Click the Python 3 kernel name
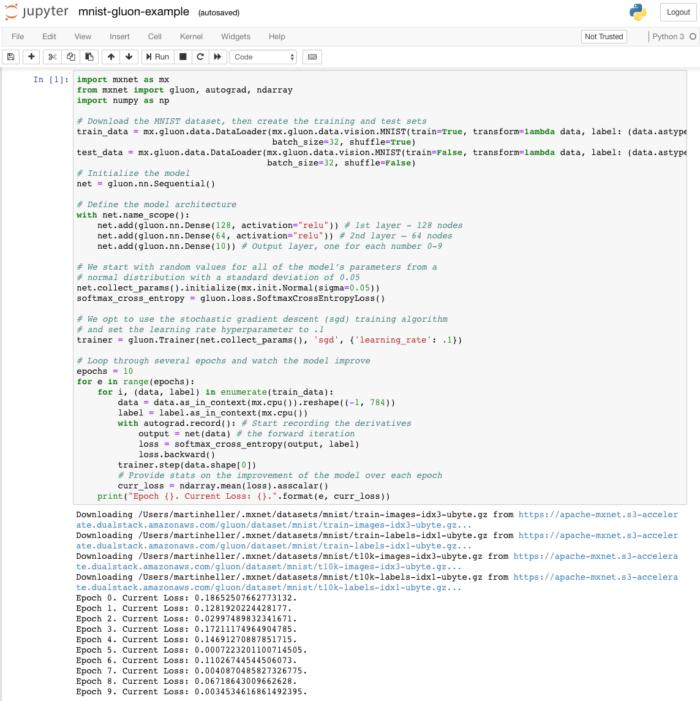The image size is (700, 701). pos(668,37)
